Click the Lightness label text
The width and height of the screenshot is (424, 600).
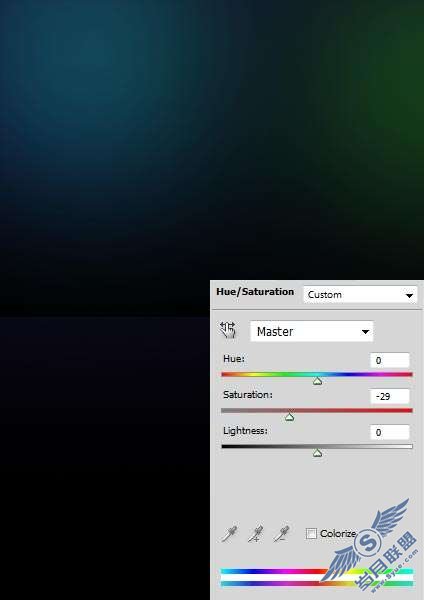245,431
